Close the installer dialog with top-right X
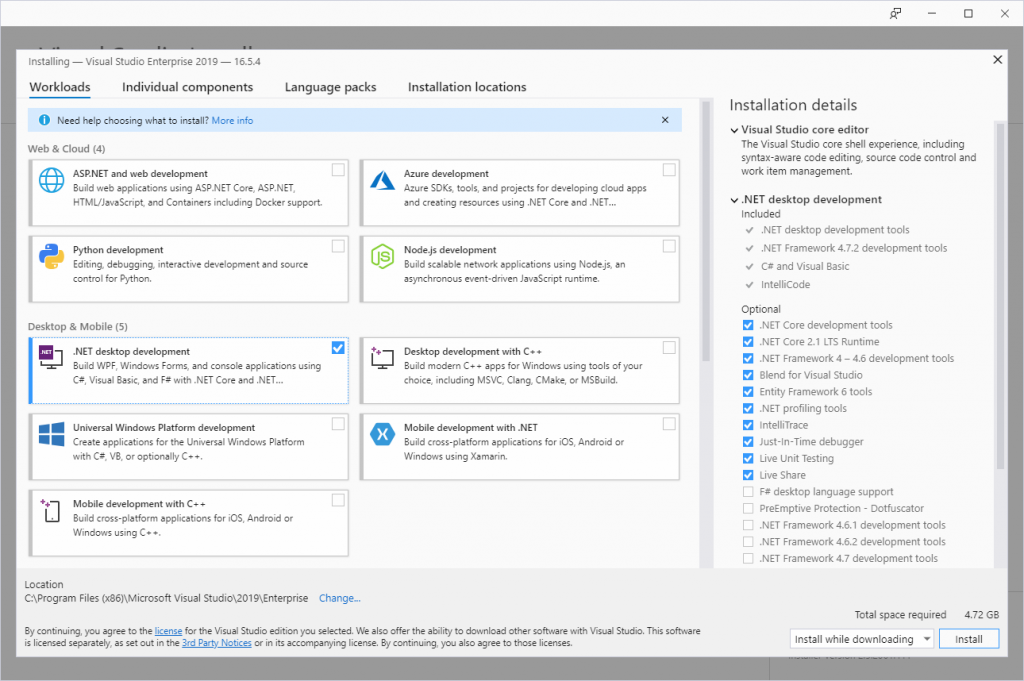The height and width of the screenshot is (681, 1024). 997,59
